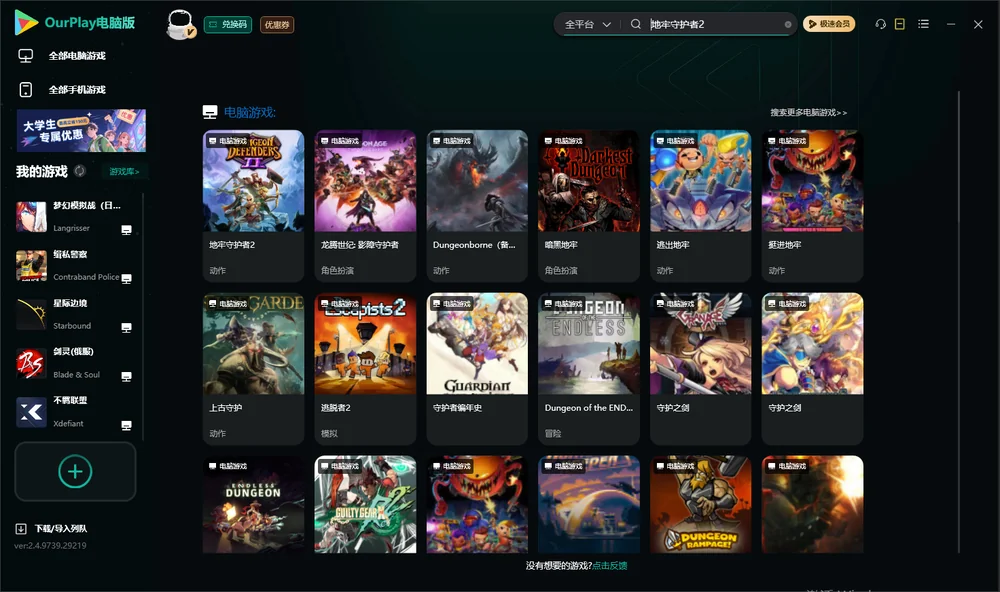Viewport: 1000px width, 592px height.
Task: Click the 电脑游戏 tag on 逃脱者2 card
Action: tap(339, 303)
